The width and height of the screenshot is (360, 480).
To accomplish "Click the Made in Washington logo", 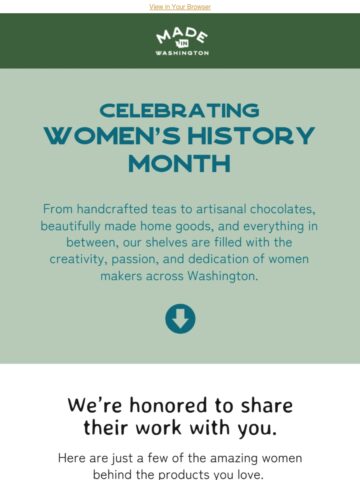I will coord(182,41).
